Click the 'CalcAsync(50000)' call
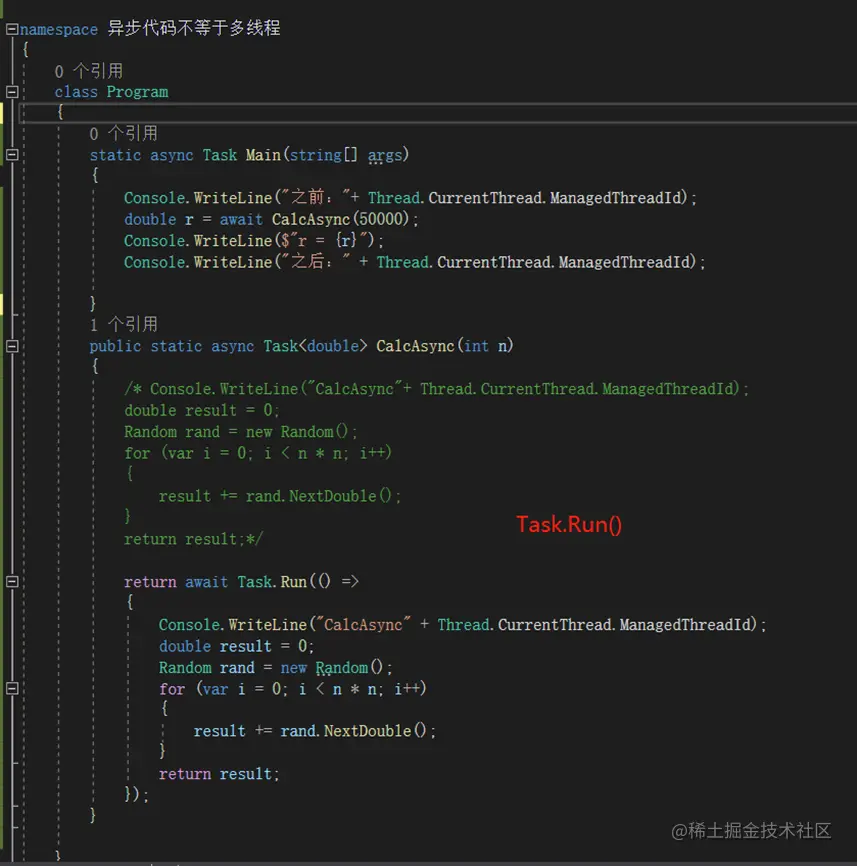 coord(340,219)
